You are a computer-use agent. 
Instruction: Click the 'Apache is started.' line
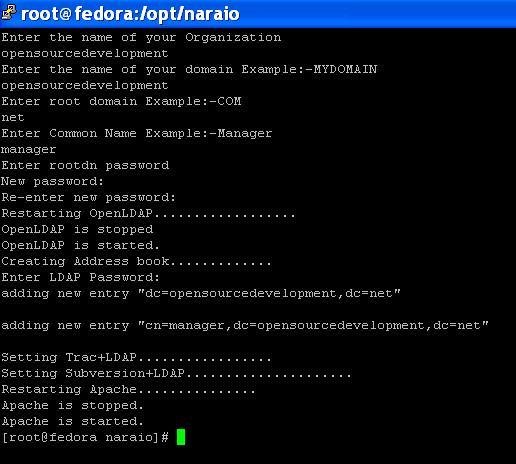click(73, 421)
